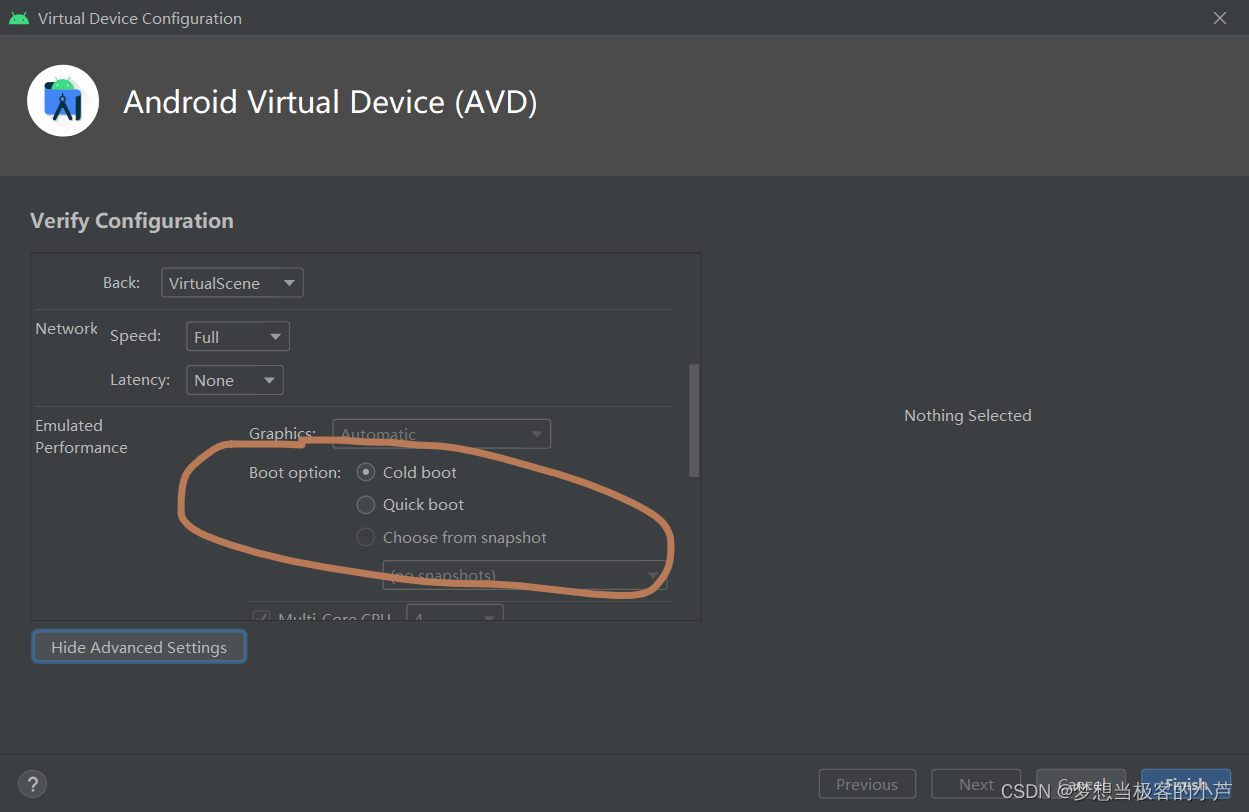
Task: Open the help question mark icon
Action: (x=33, y=784)
